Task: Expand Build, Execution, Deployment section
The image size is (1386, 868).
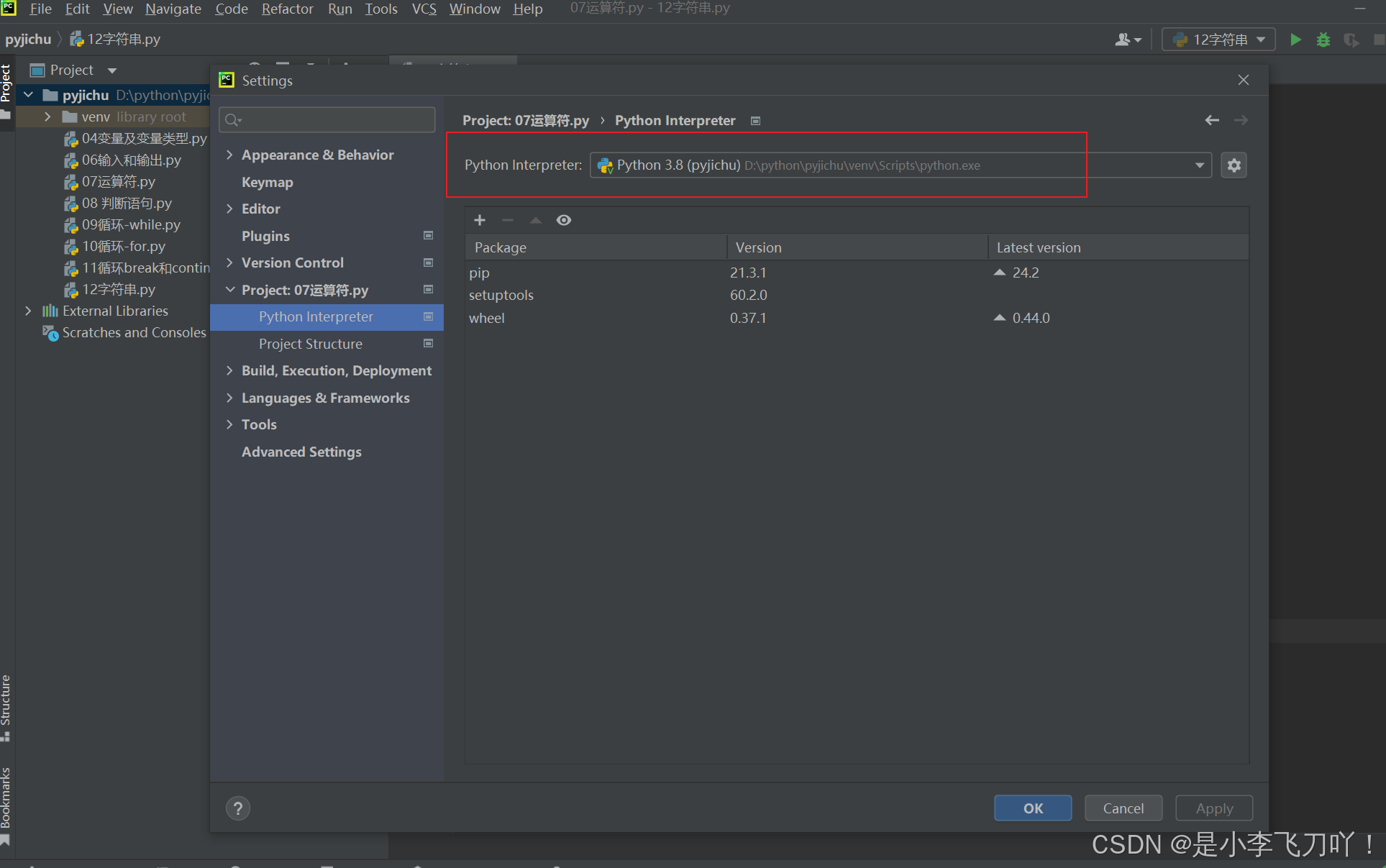Action: coord(229,370)
